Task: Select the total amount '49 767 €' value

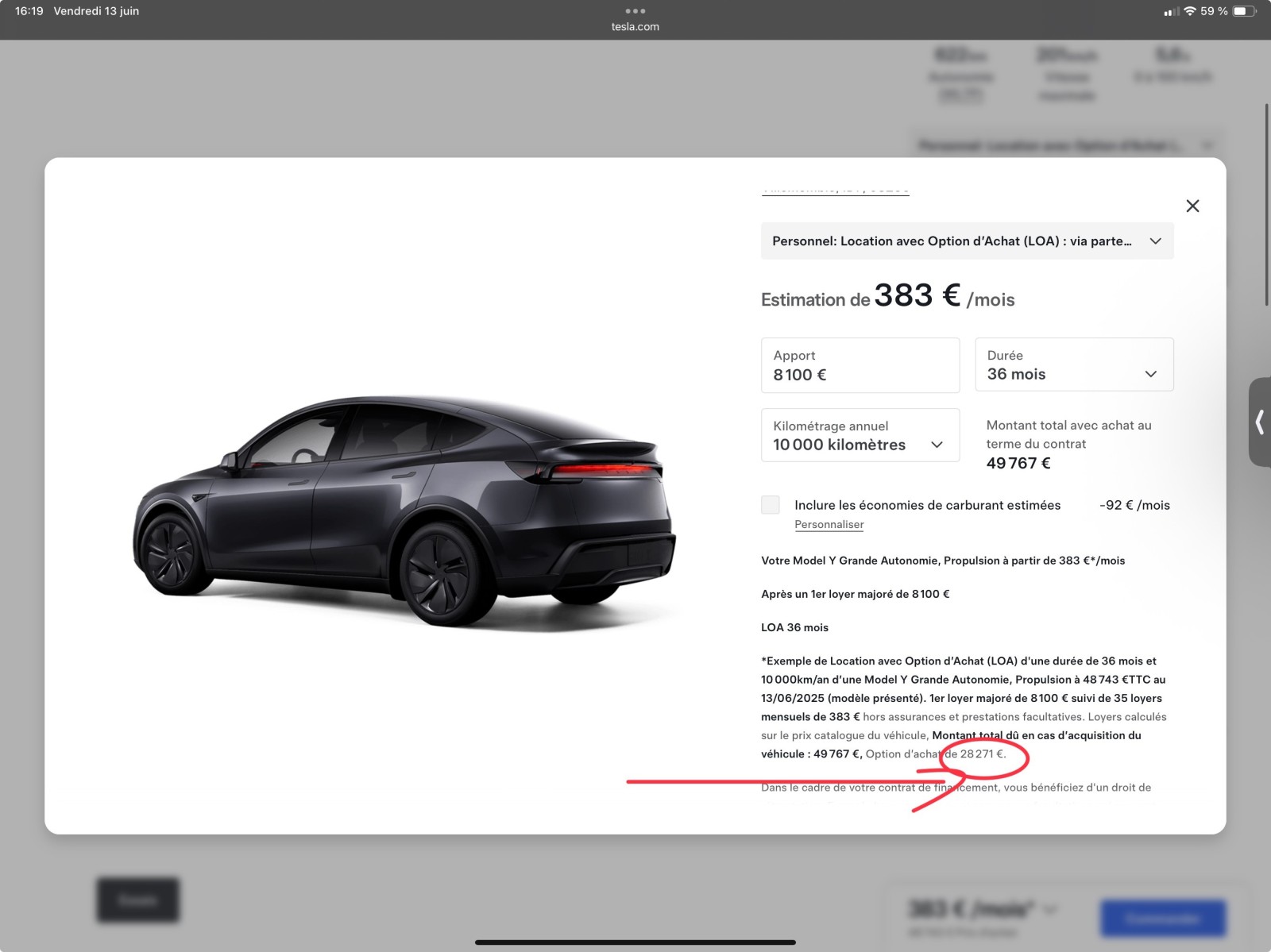Action: [1018, 463]
